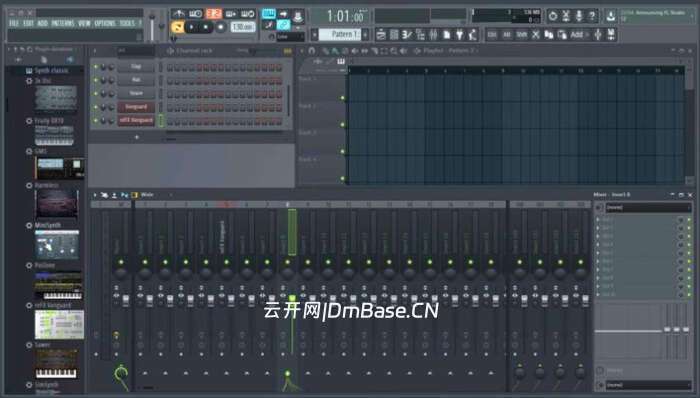Open the PATTERNS menu
700x398 pixels.
coord(63,23)
